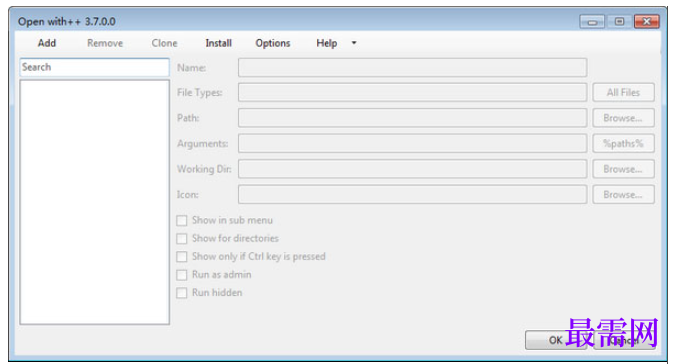Enable Show in sub menu

point(182,221)
